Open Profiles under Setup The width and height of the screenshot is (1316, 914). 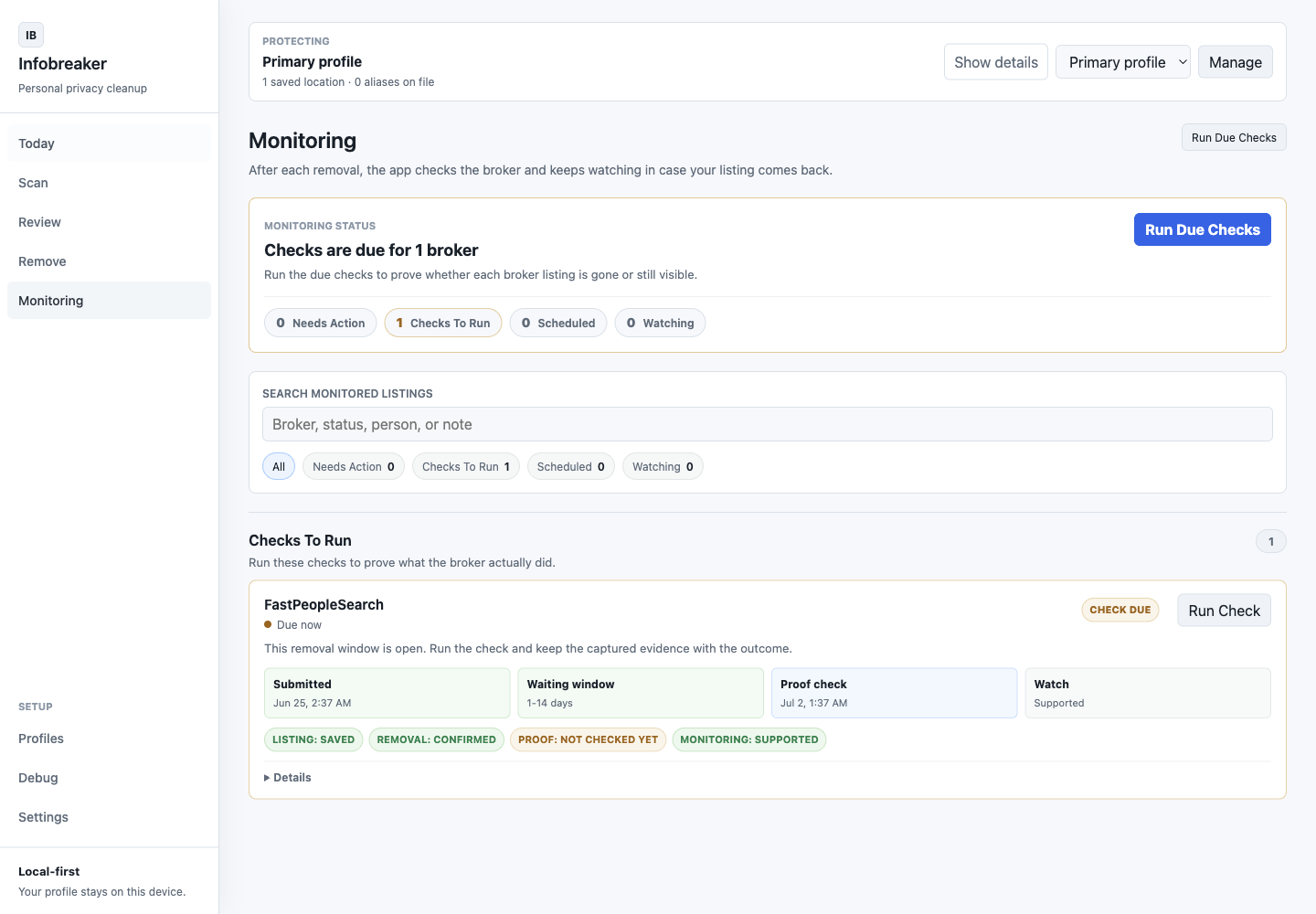coord(109,739)
